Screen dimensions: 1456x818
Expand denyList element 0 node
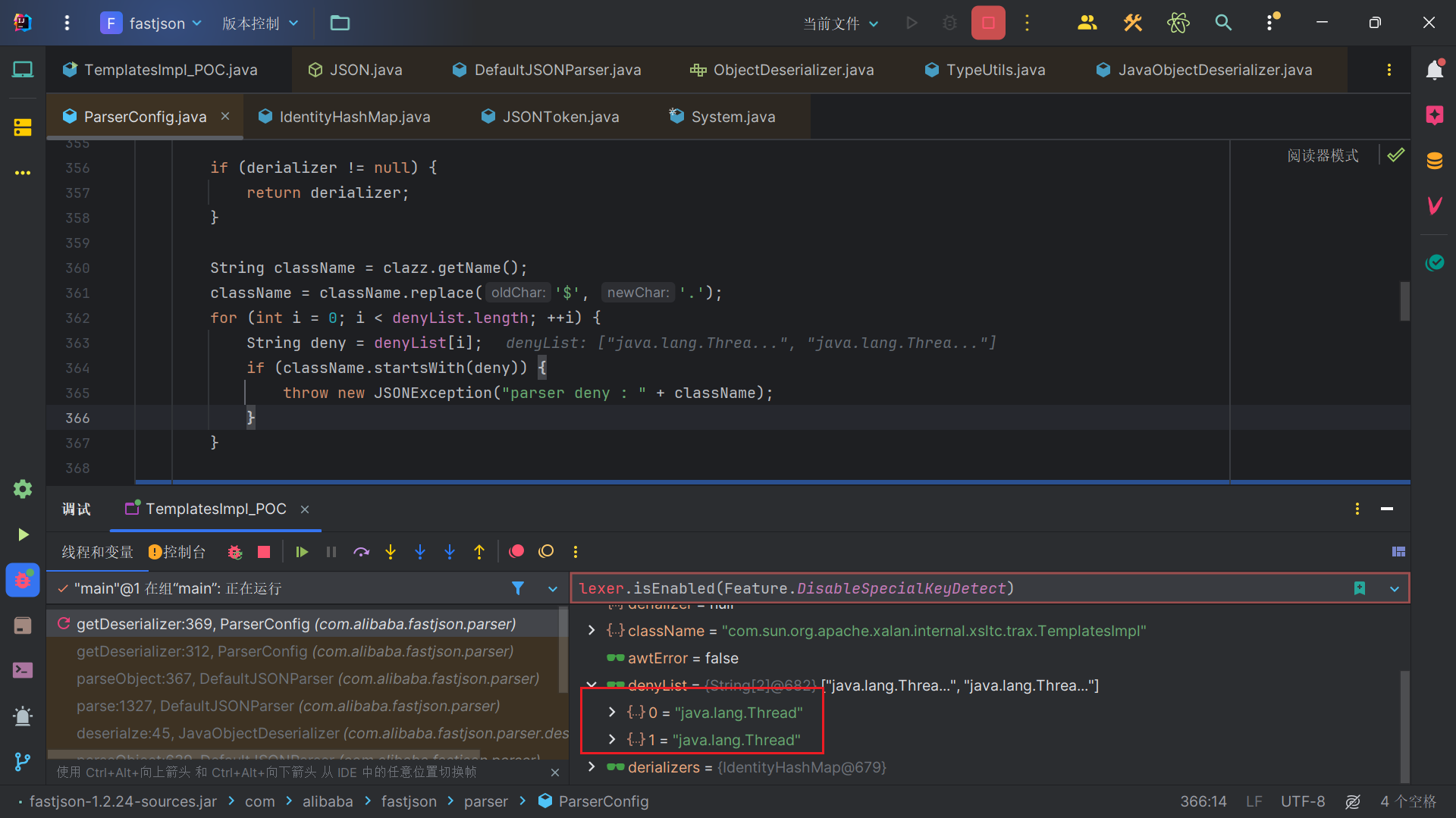coord(612,713)
